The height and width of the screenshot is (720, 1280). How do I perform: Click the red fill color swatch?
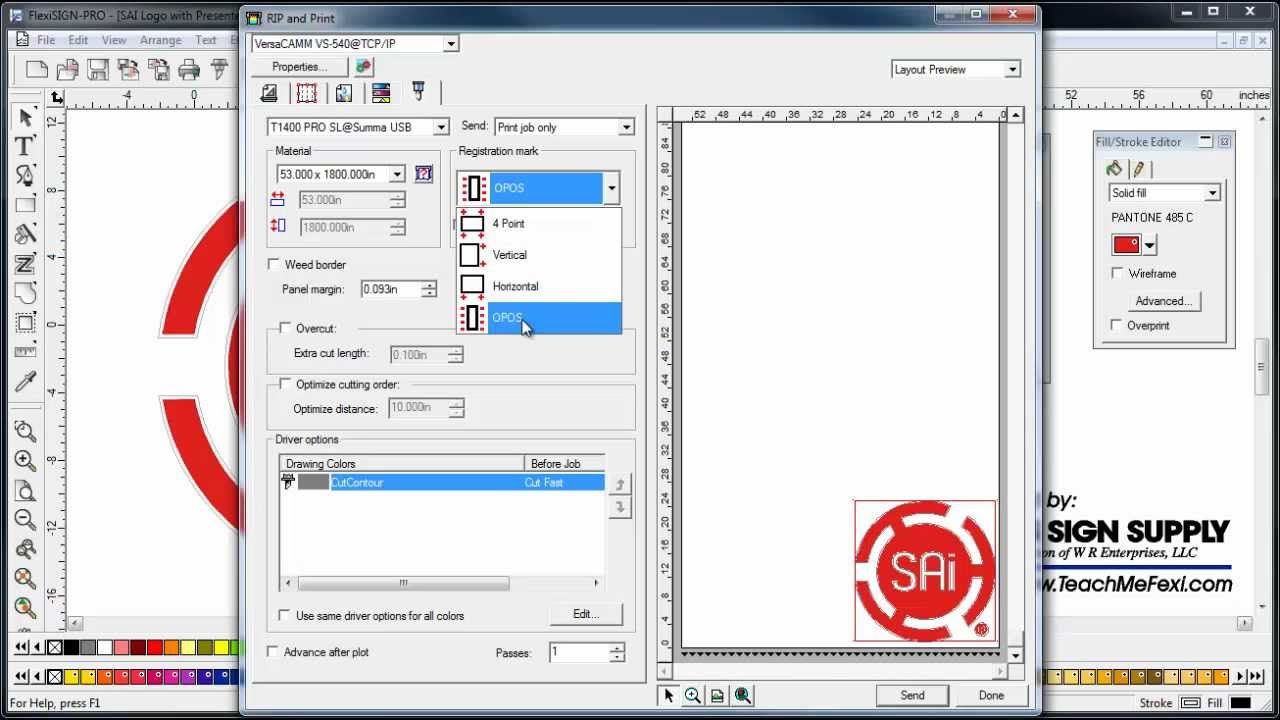point(1126,245)
